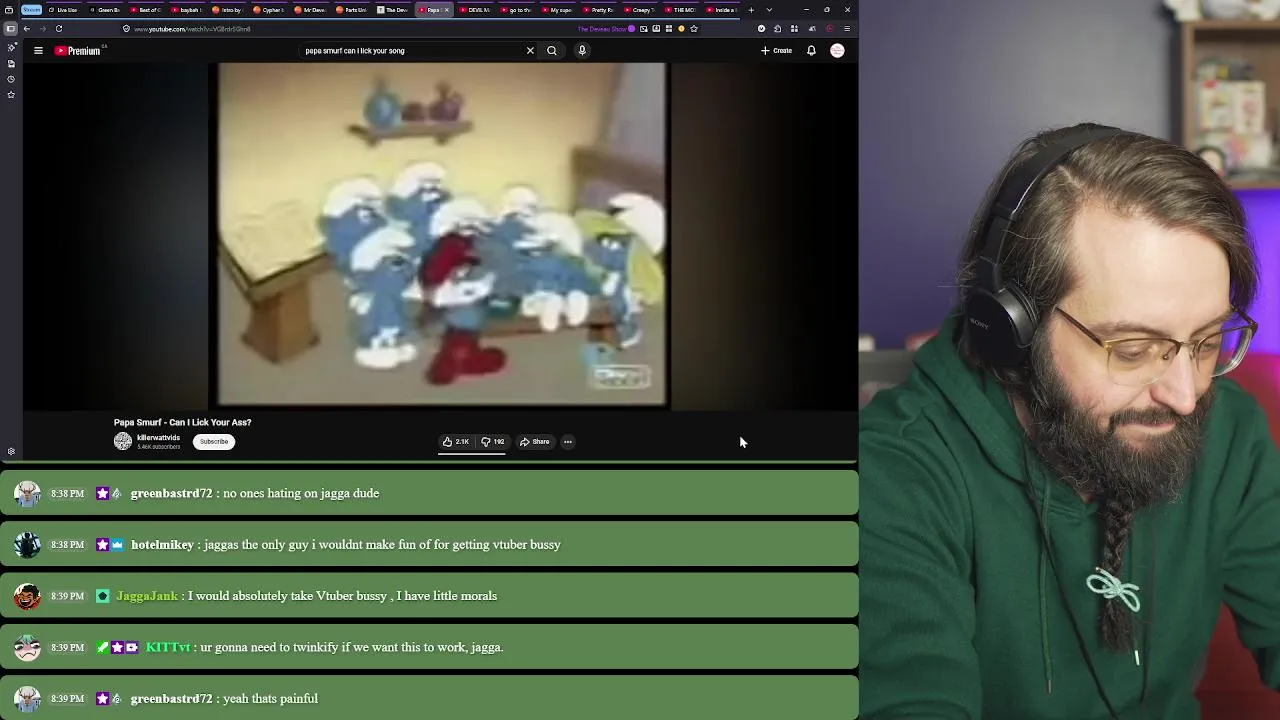Switch to the Green Bu tab
Screen dimensions: 1280x720
coord(103,10)
